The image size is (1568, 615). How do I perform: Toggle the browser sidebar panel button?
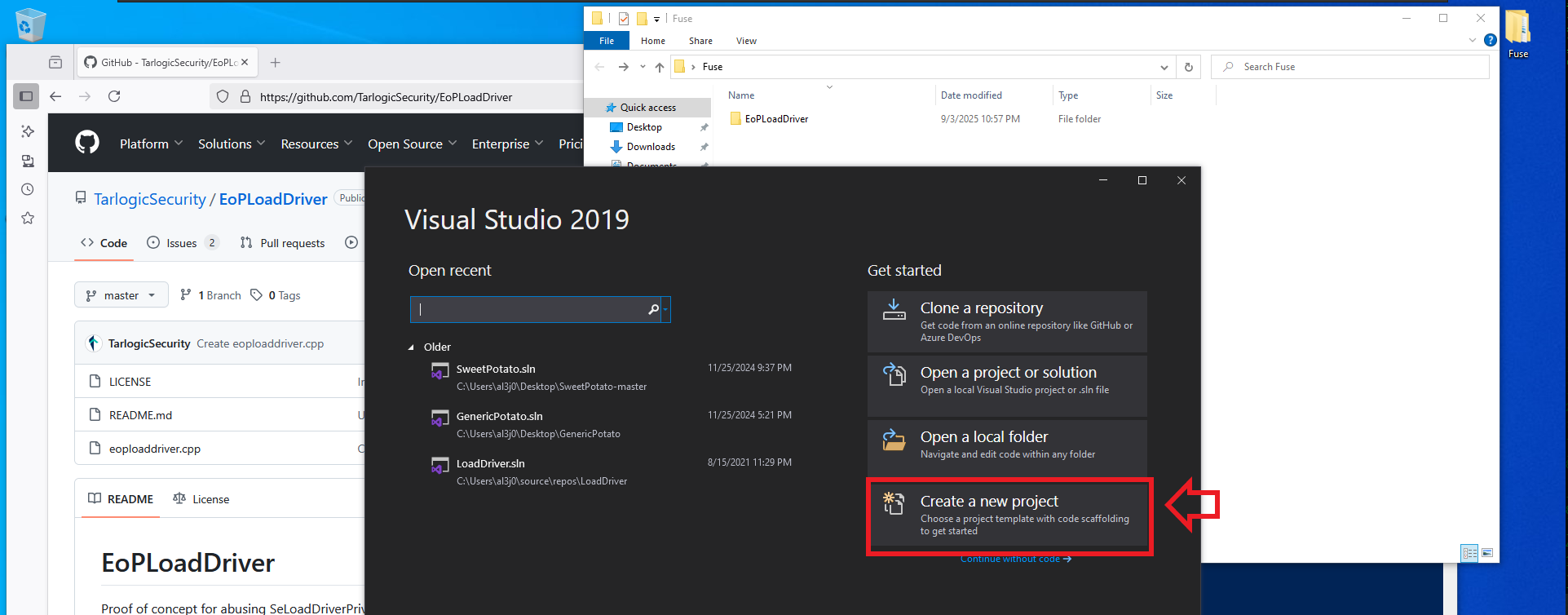[x=26, y=96]
